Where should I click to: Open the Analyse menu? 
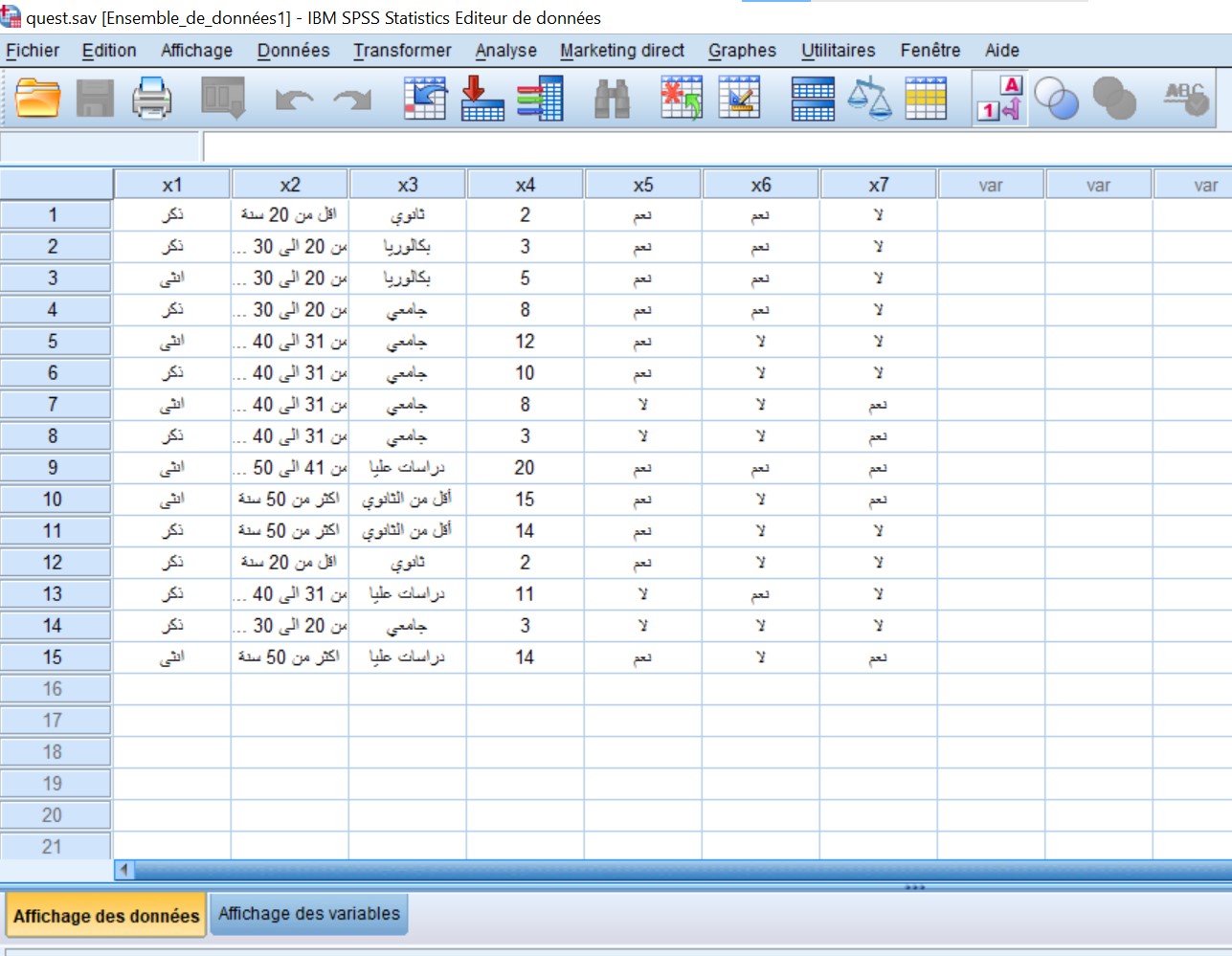tap(505, 51)
